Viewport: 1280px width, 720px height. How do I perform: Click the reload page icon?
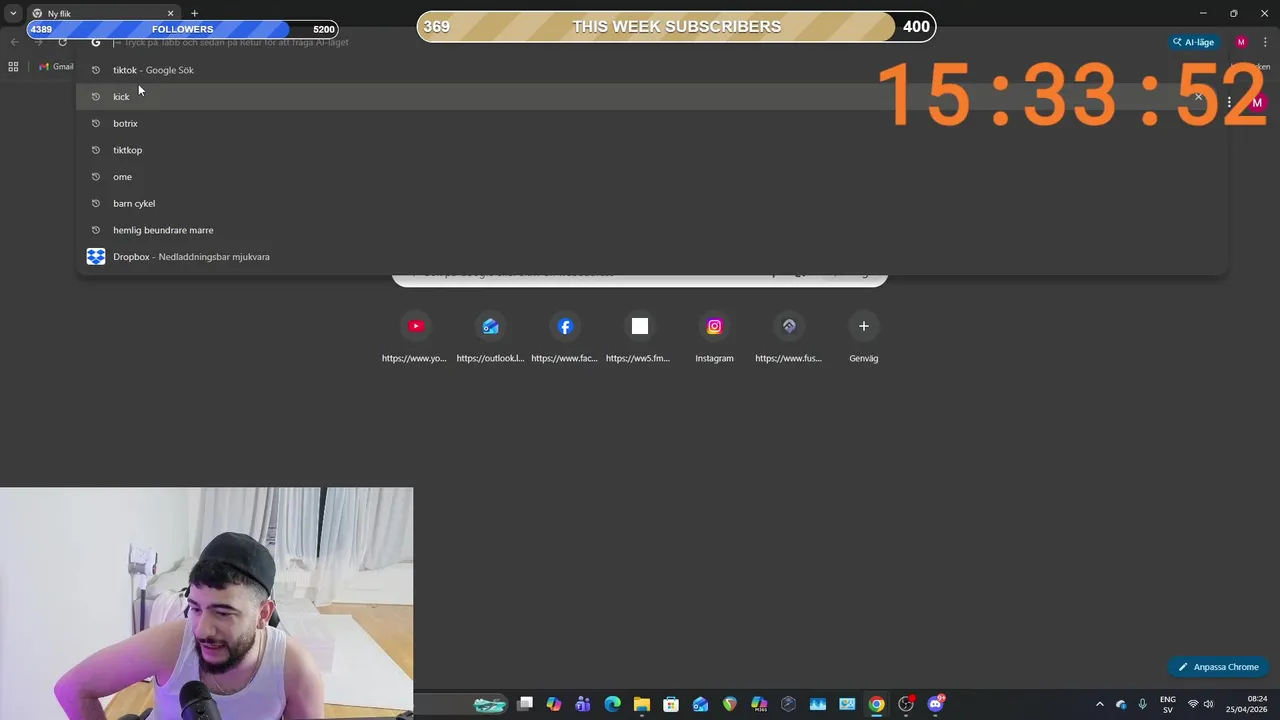click(62, 42)
